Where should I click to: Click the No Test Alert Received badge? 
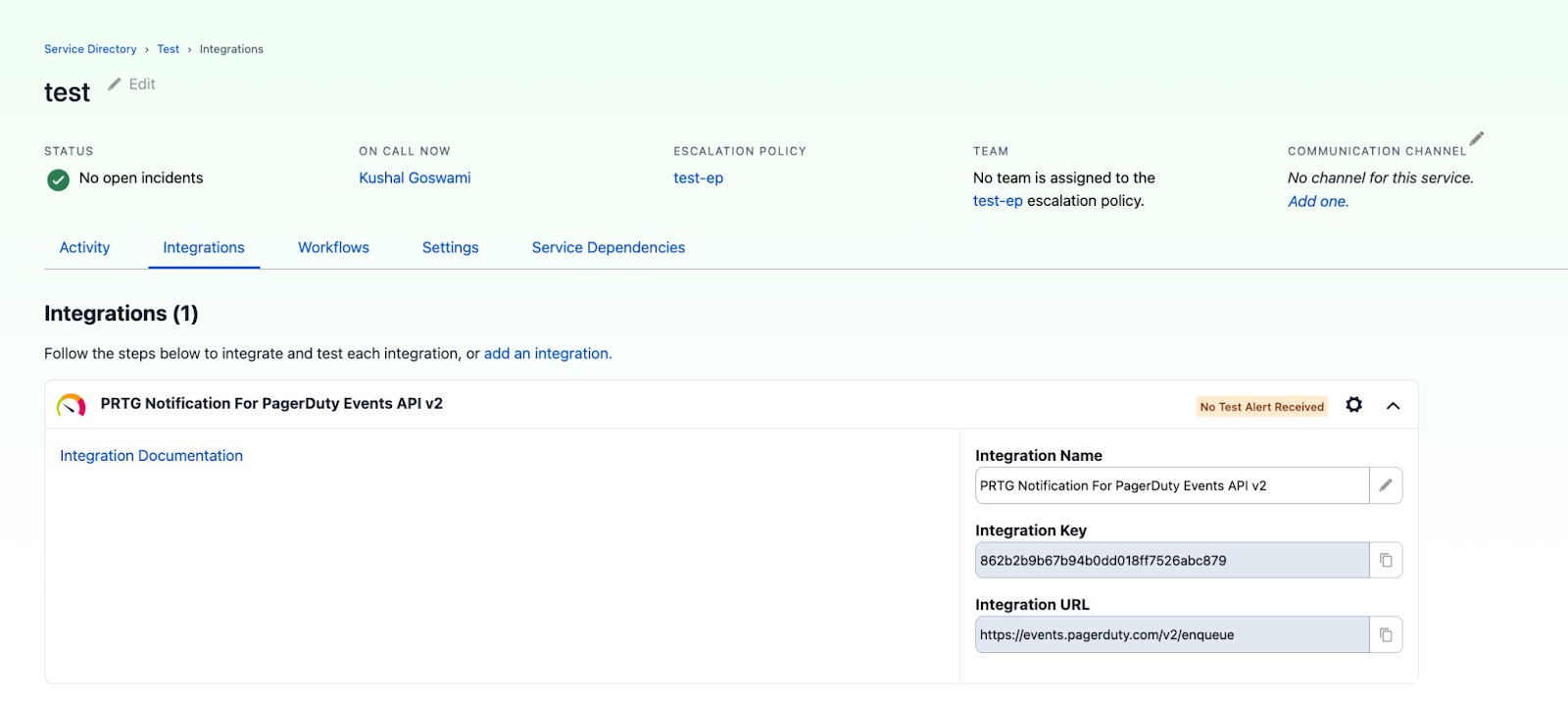(x=1262, y=407)
